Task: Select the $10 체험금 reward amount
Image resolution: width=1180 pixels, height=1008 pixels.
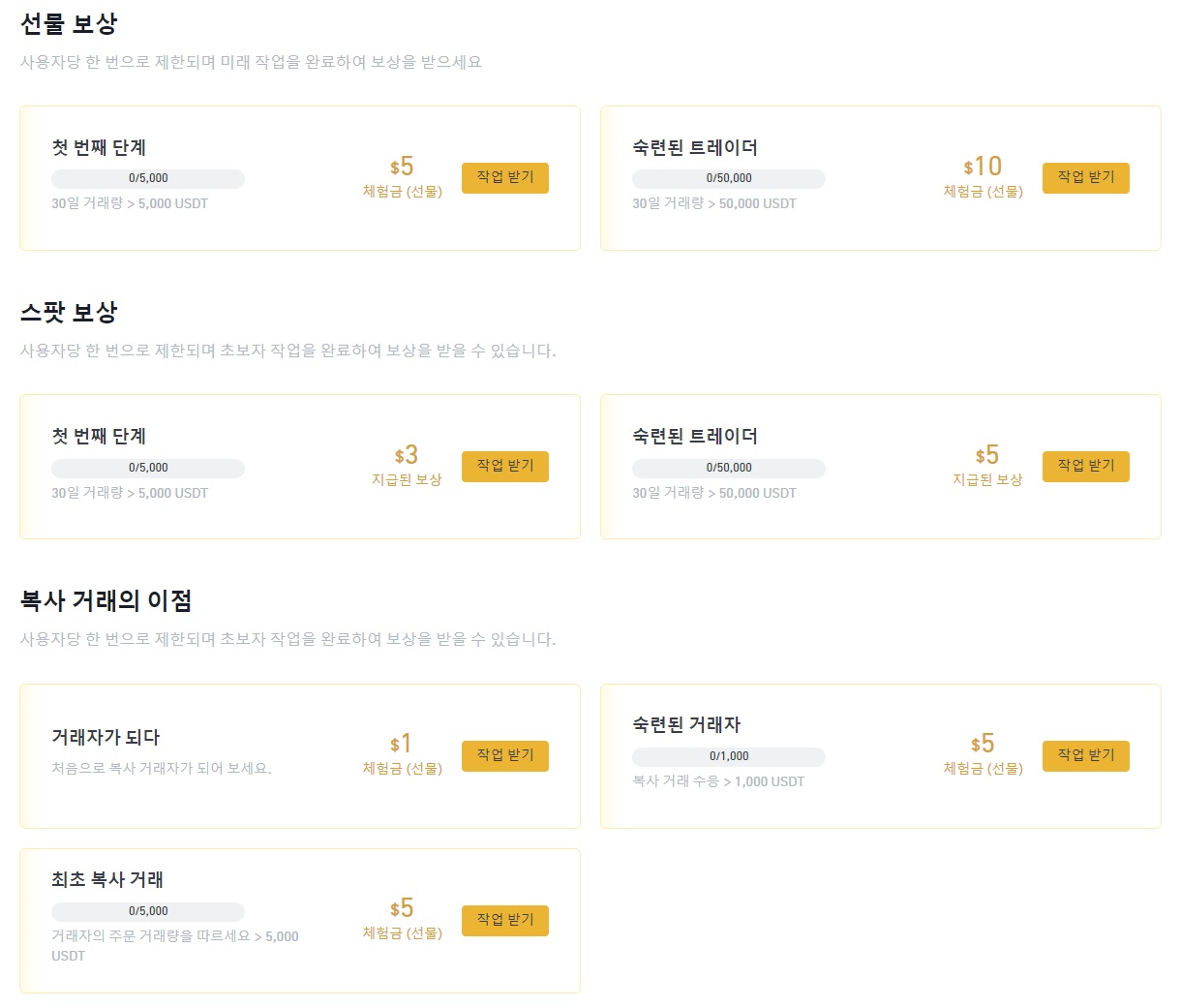Action: pyautogui.click(x=983, y=167)
